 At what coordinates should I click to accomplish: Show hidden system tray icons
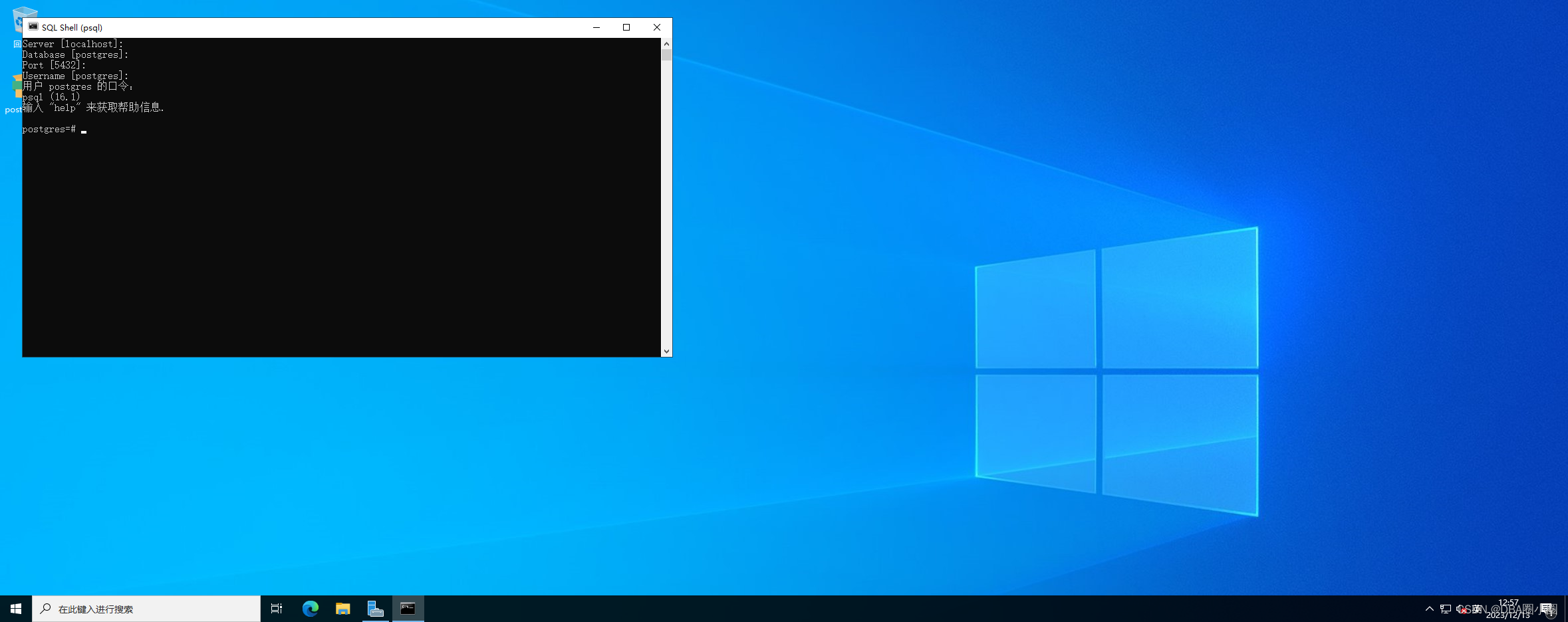[x=1430, y=609]
